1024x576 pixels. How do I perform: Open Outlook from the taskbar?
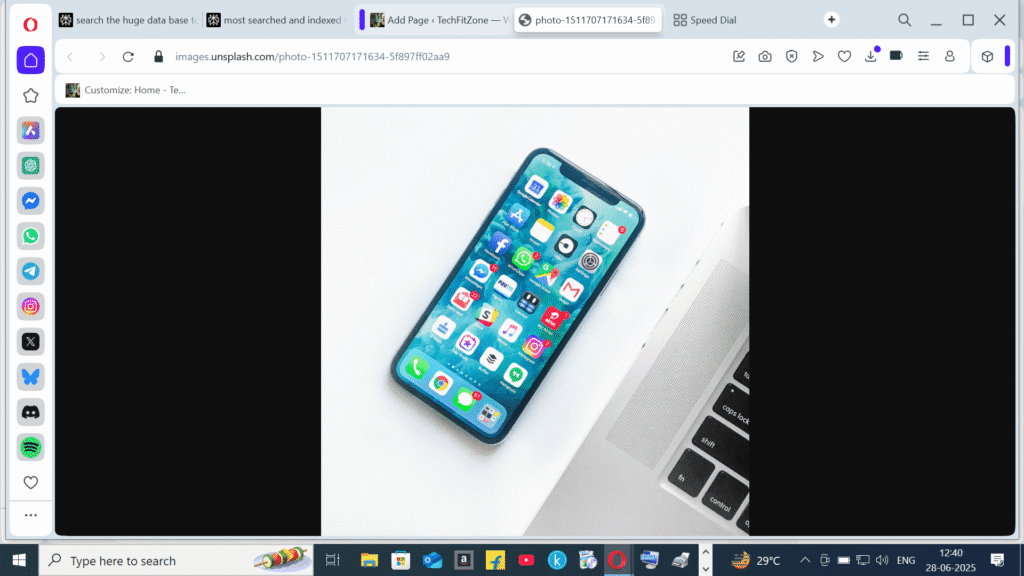click(432, 560)
